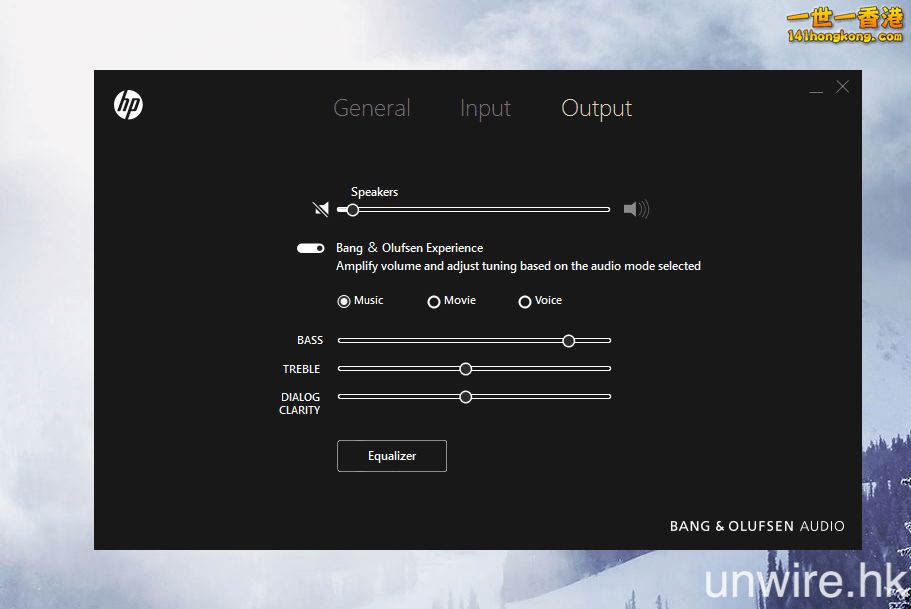Click the DIALOG CLARITY label
Image resolution: width=911 pixels, height=609 pixels.
[300, 403]
